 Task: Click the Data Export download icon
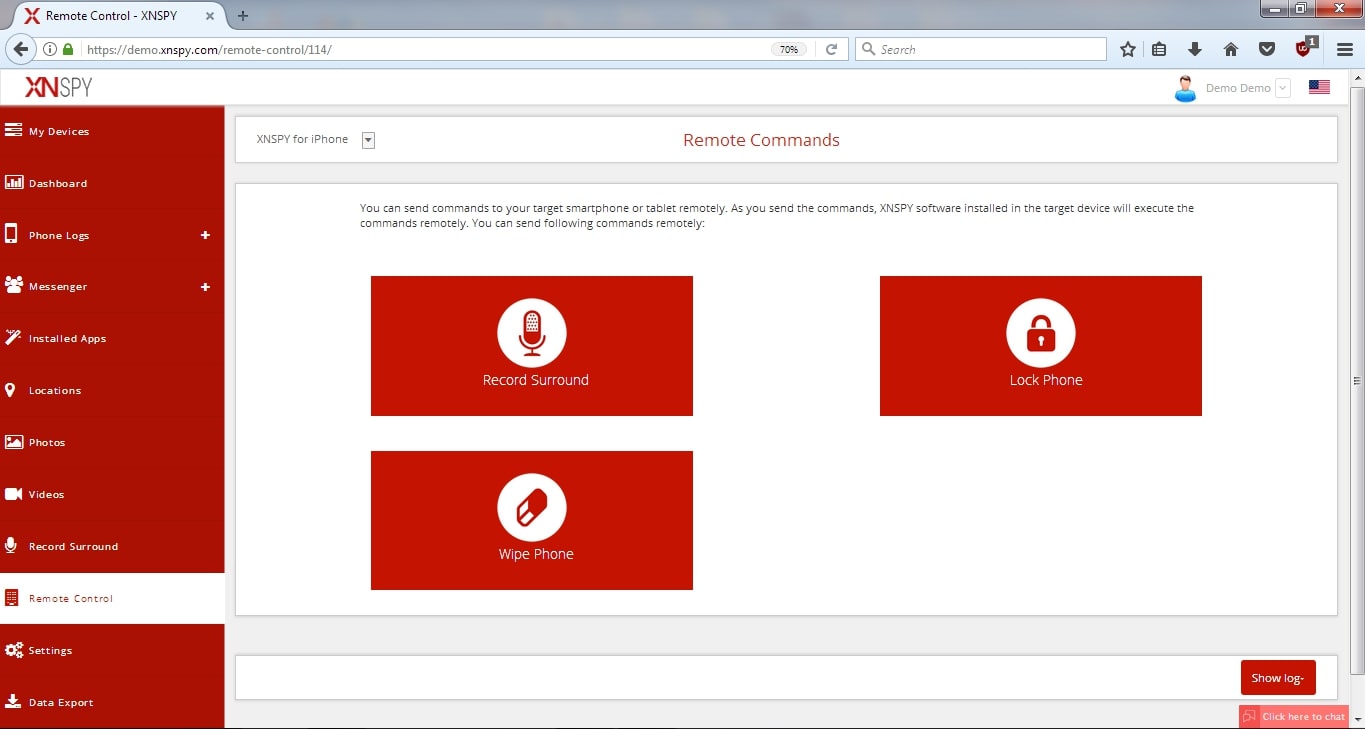[x=13, y=701]
